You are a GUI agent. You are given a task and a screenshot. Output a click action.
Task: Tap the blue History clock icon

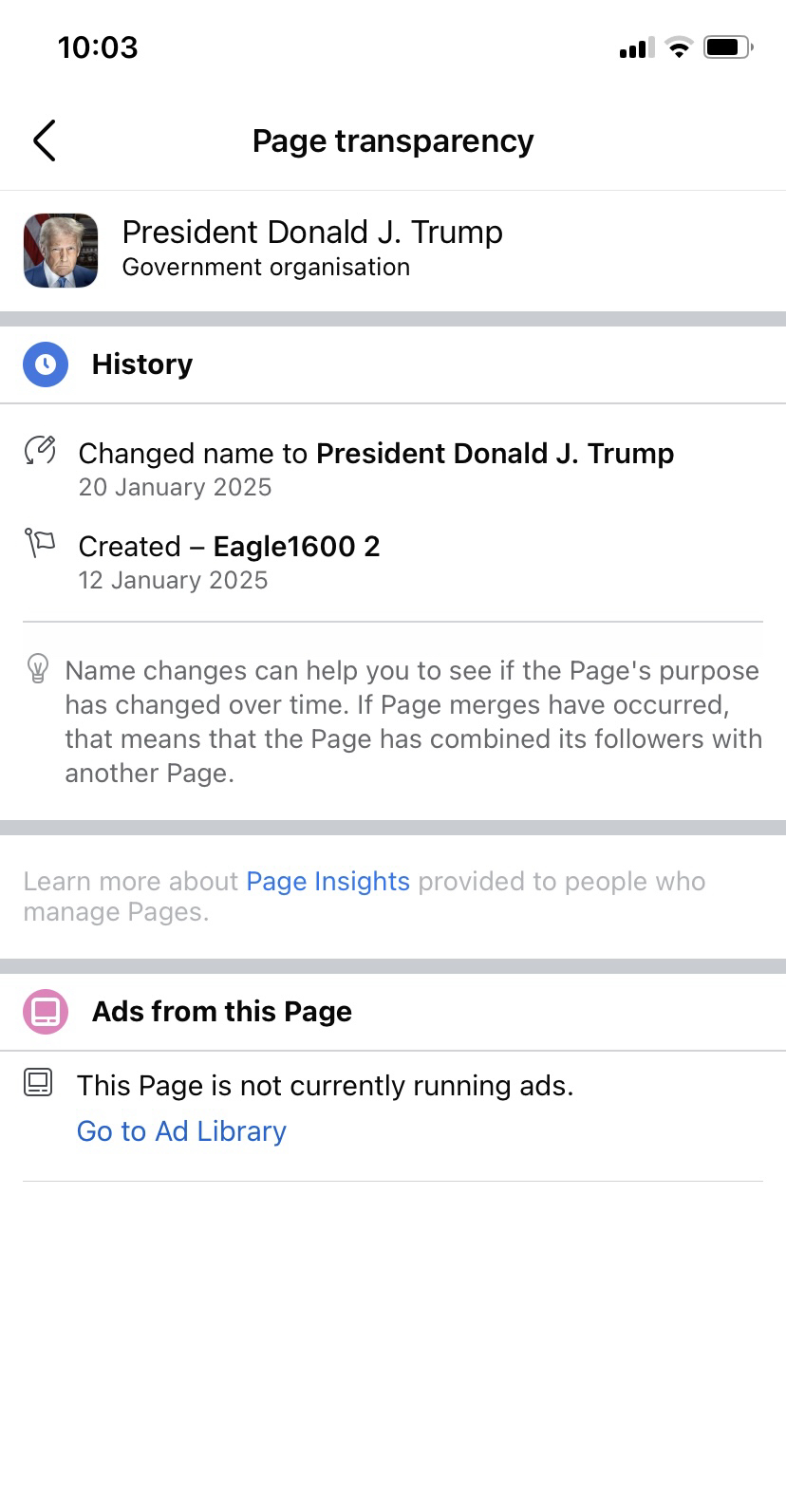pyautogui.click(x=46, y=364)
